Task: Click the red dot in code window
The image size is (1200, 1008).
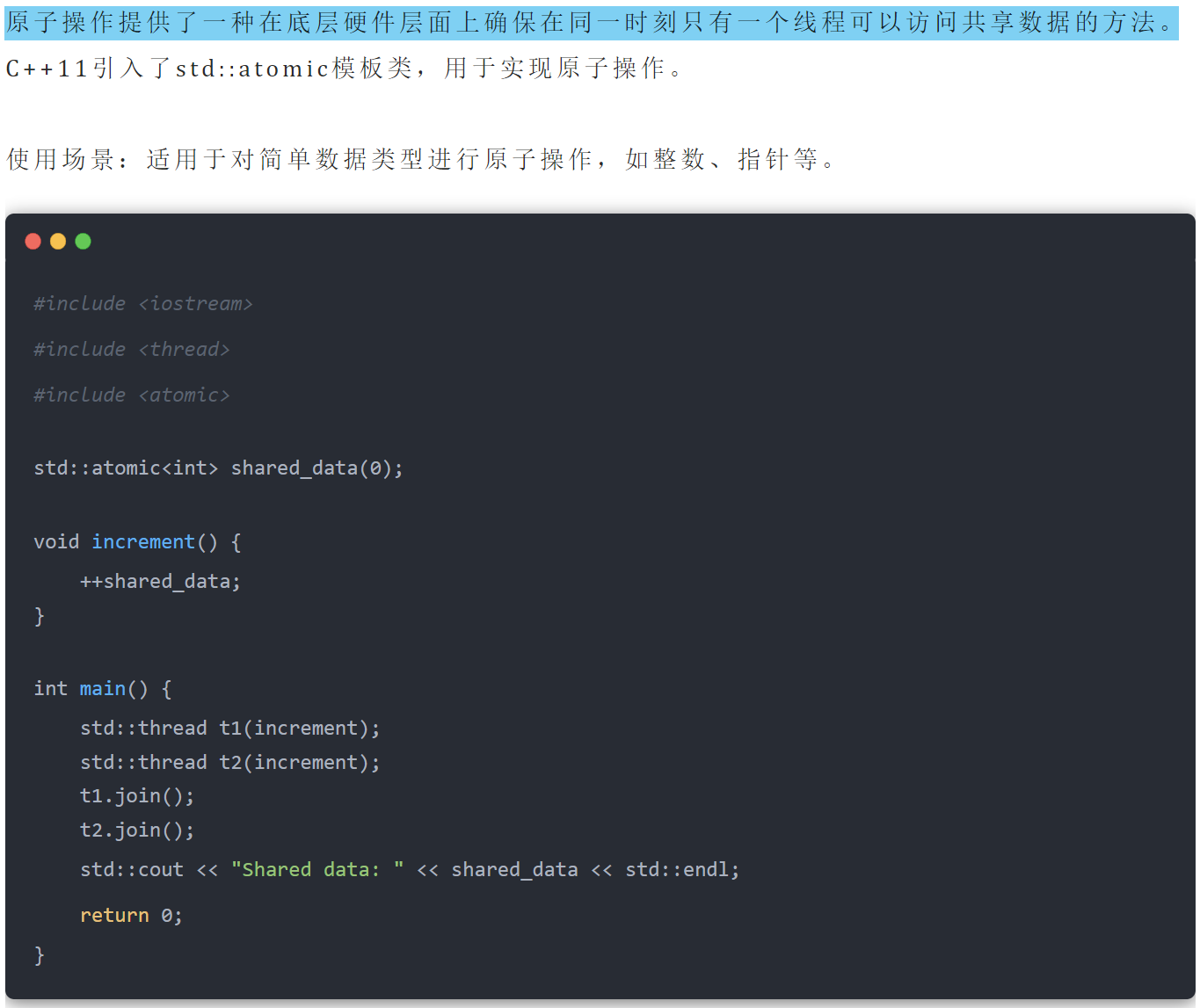Action: (x=33, y=241)
